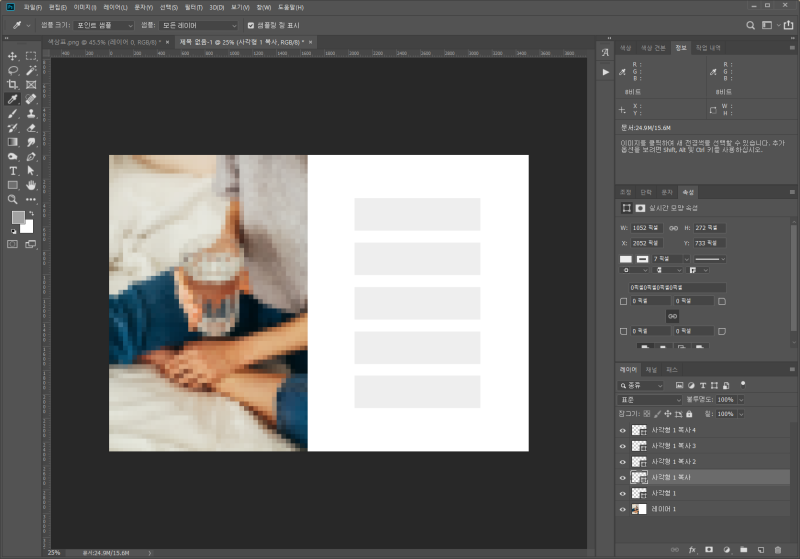Open the 필터(T) menu
This screenshot has height=559, width=800.
pyautogui.click(x=193, y=7)
